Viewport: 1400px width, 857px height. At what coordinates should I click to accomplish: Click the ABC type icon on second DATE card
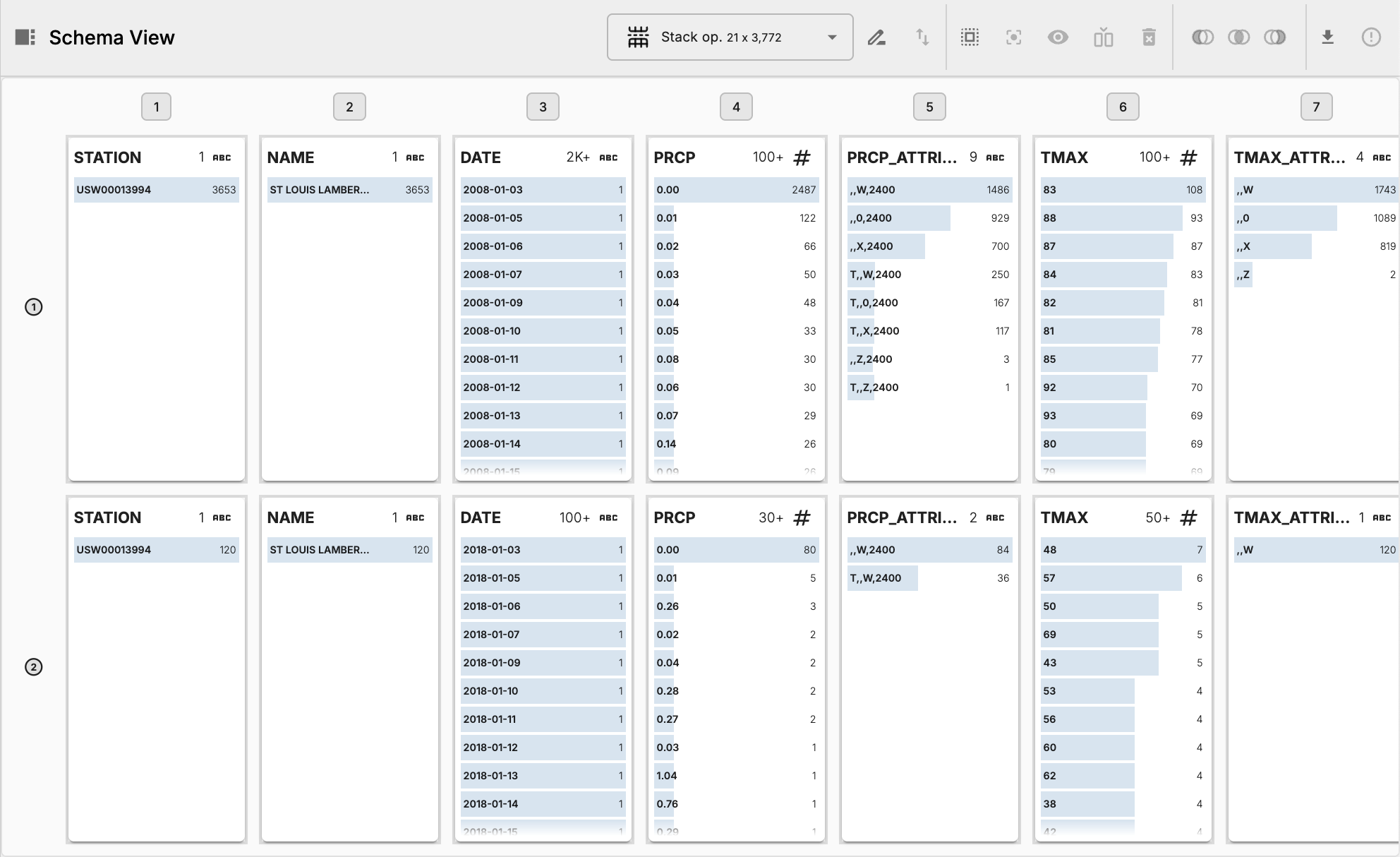point(608,517)
